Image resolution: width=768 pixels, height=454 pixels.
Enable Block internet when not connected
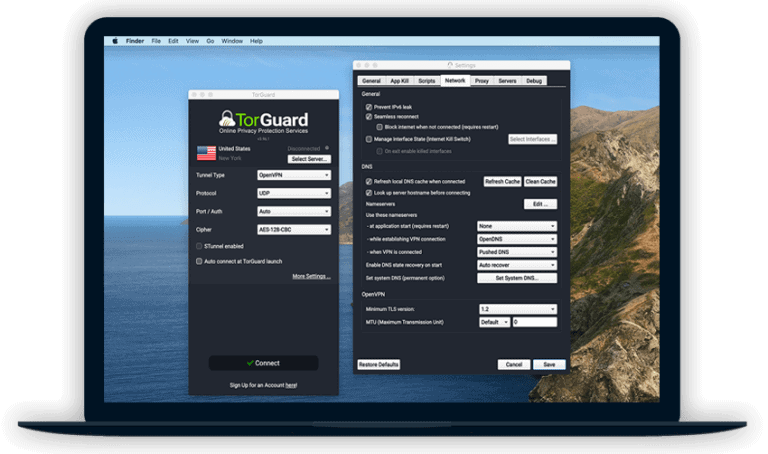point(380,127)
